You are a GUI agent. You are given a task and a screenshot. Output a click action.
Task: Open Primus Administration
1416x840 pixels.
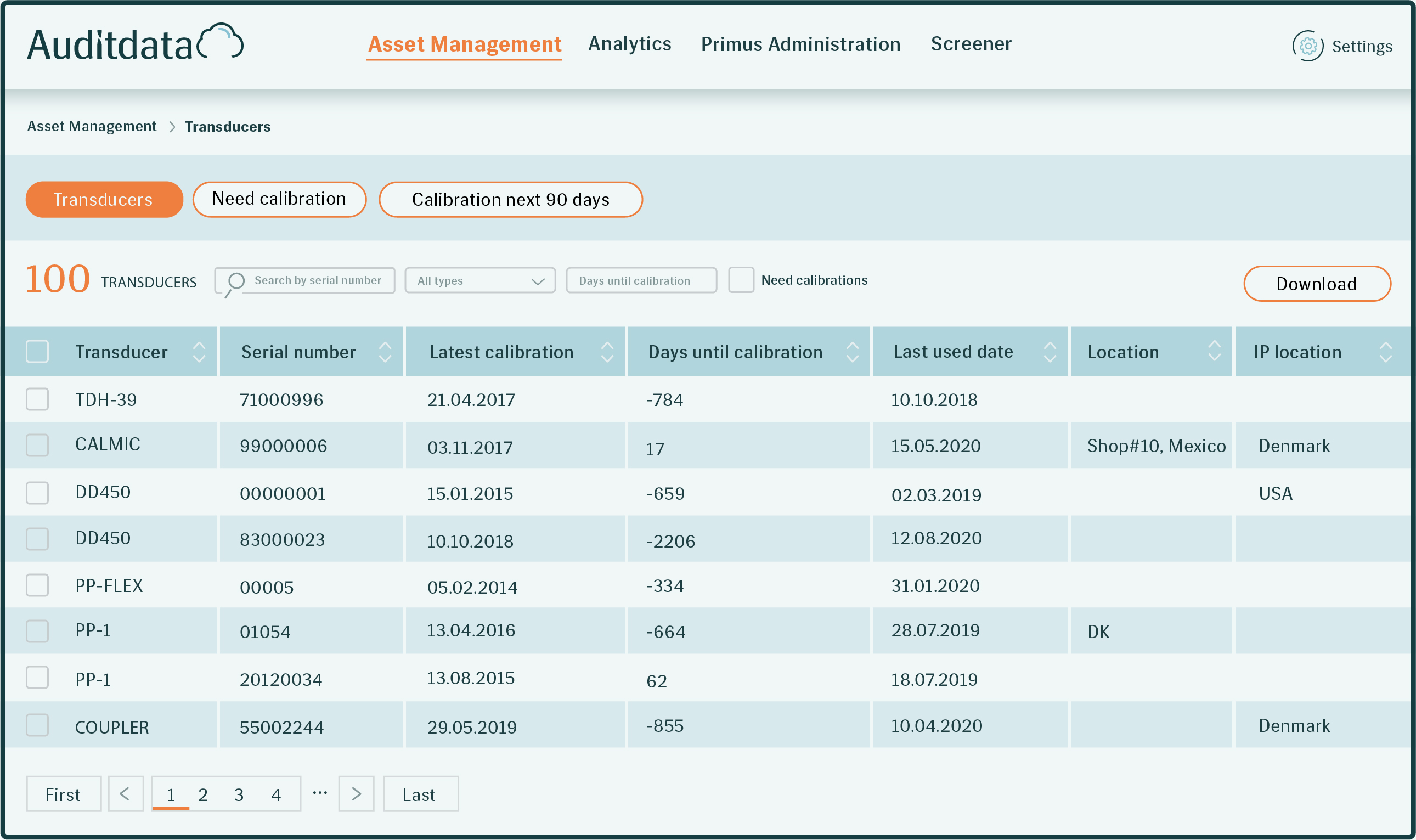(x=801, y=44)
